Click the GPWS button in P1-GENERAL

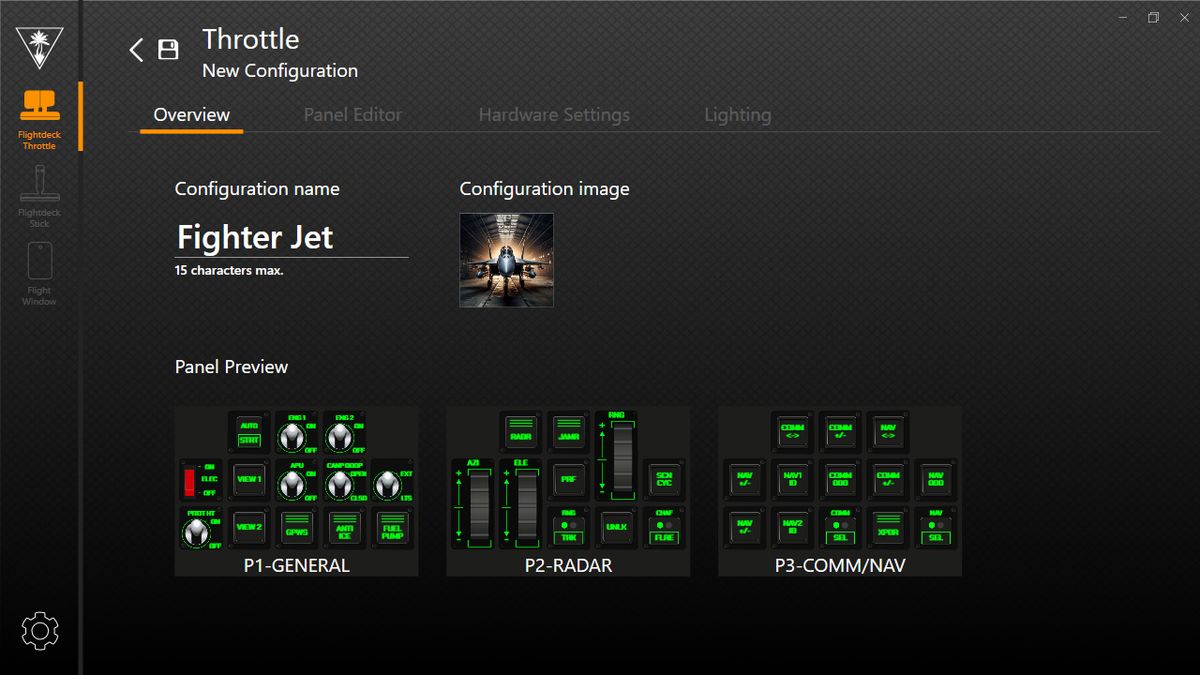tap(296, 526)
